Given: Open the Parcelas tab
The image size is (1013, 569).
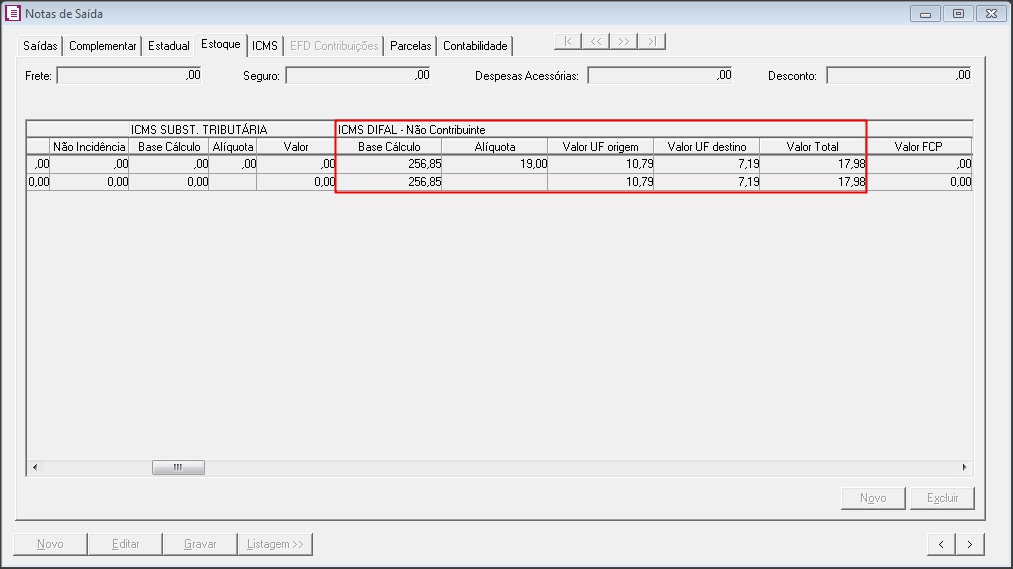Looking at the screenshot, I should coord(411,46).
